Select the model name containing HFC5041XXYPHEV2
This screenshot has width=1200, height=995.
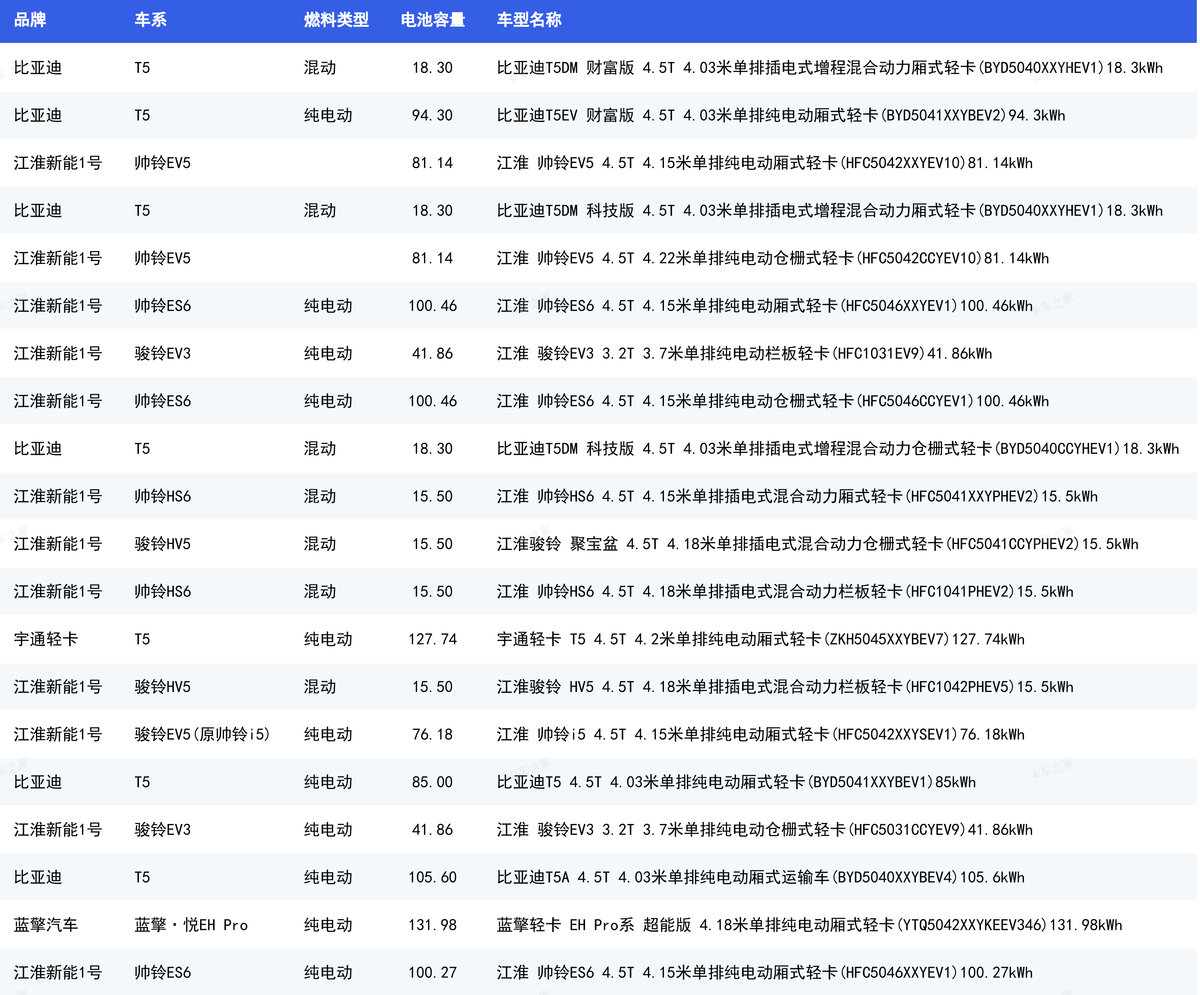[797, 496]
